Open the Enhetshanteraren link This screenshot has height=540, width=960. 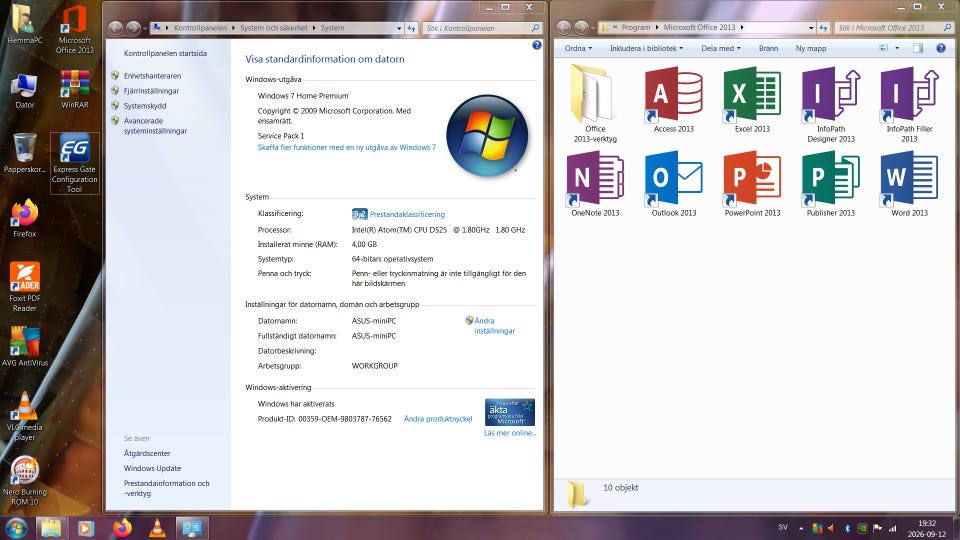coord(152,76)
